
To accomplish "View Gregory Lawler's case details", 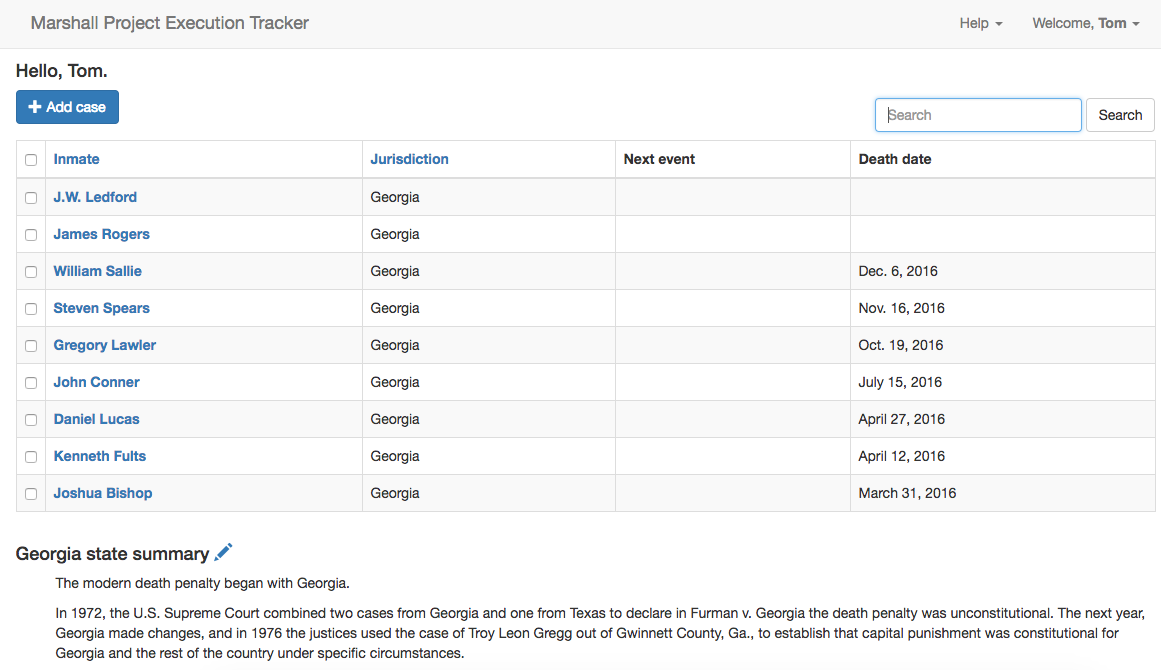I will coord(104,345).
